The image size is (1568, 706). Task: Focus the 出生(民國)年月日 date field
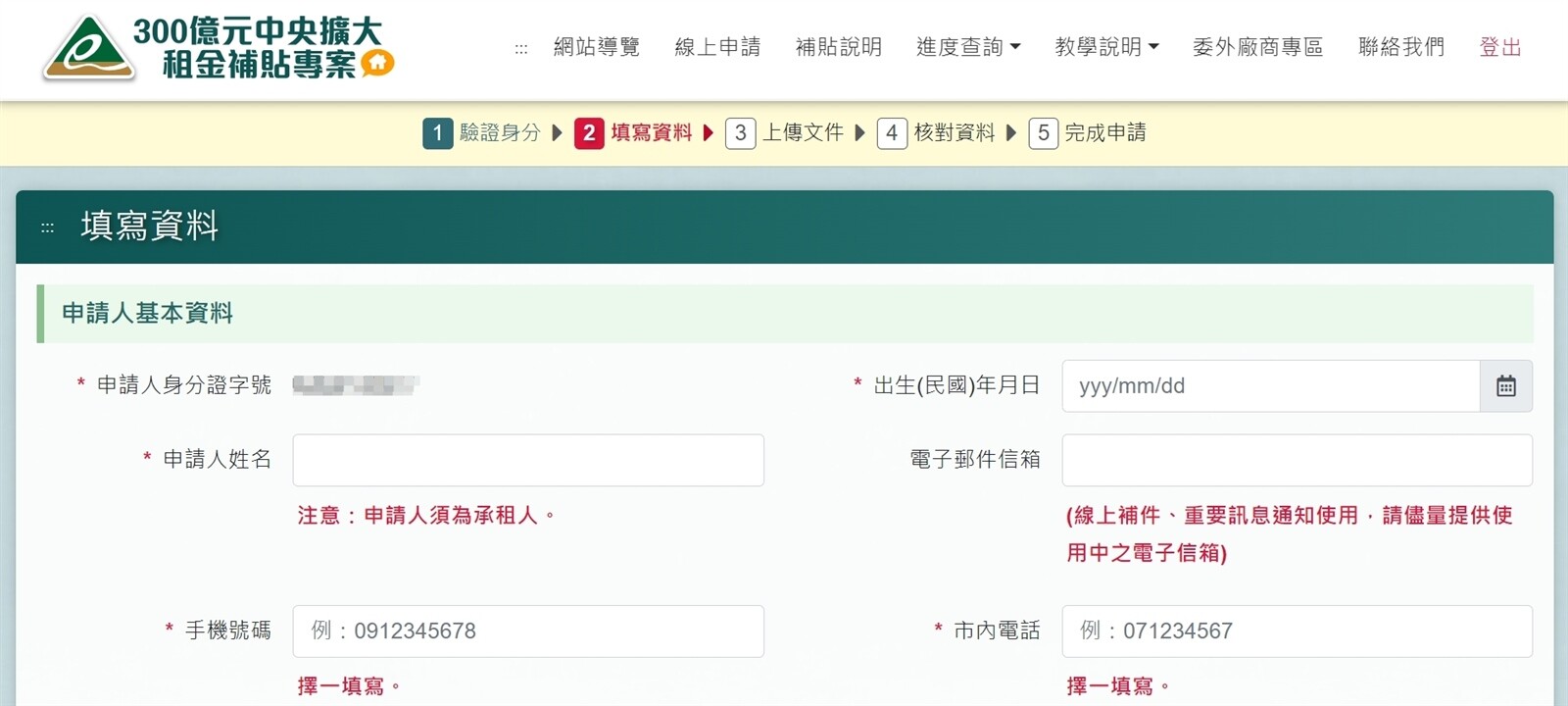[1271, 386]
